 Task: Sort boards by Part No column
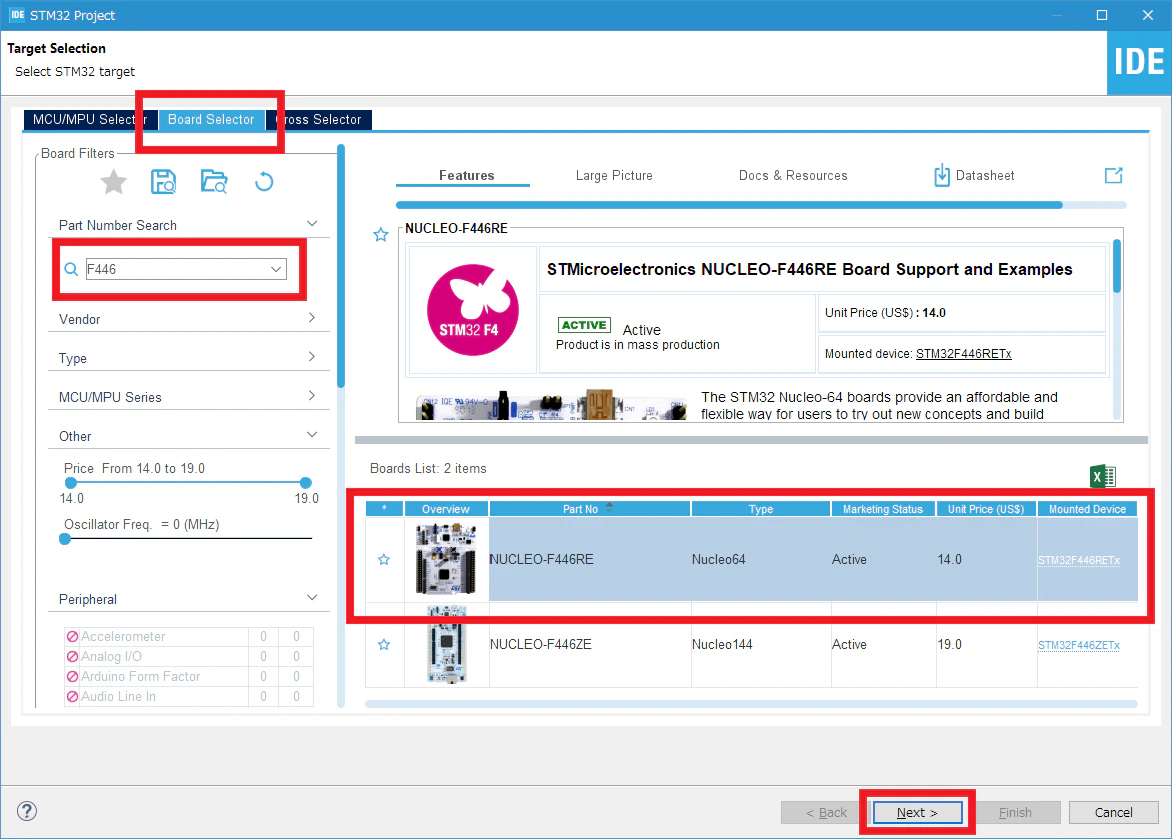(x=590, y=509)
